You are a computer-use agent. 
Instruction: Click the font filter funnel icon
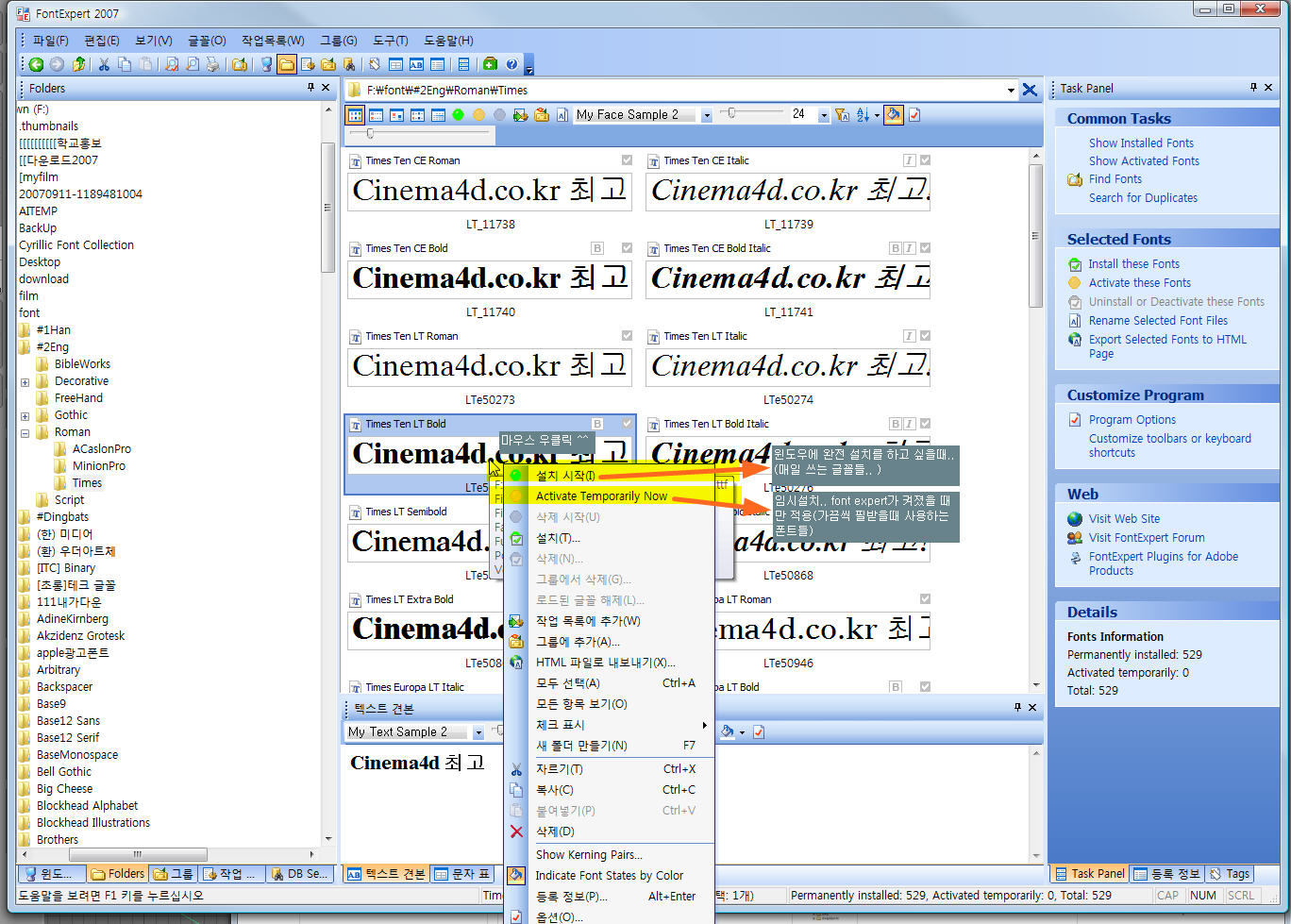click(843, 115)
